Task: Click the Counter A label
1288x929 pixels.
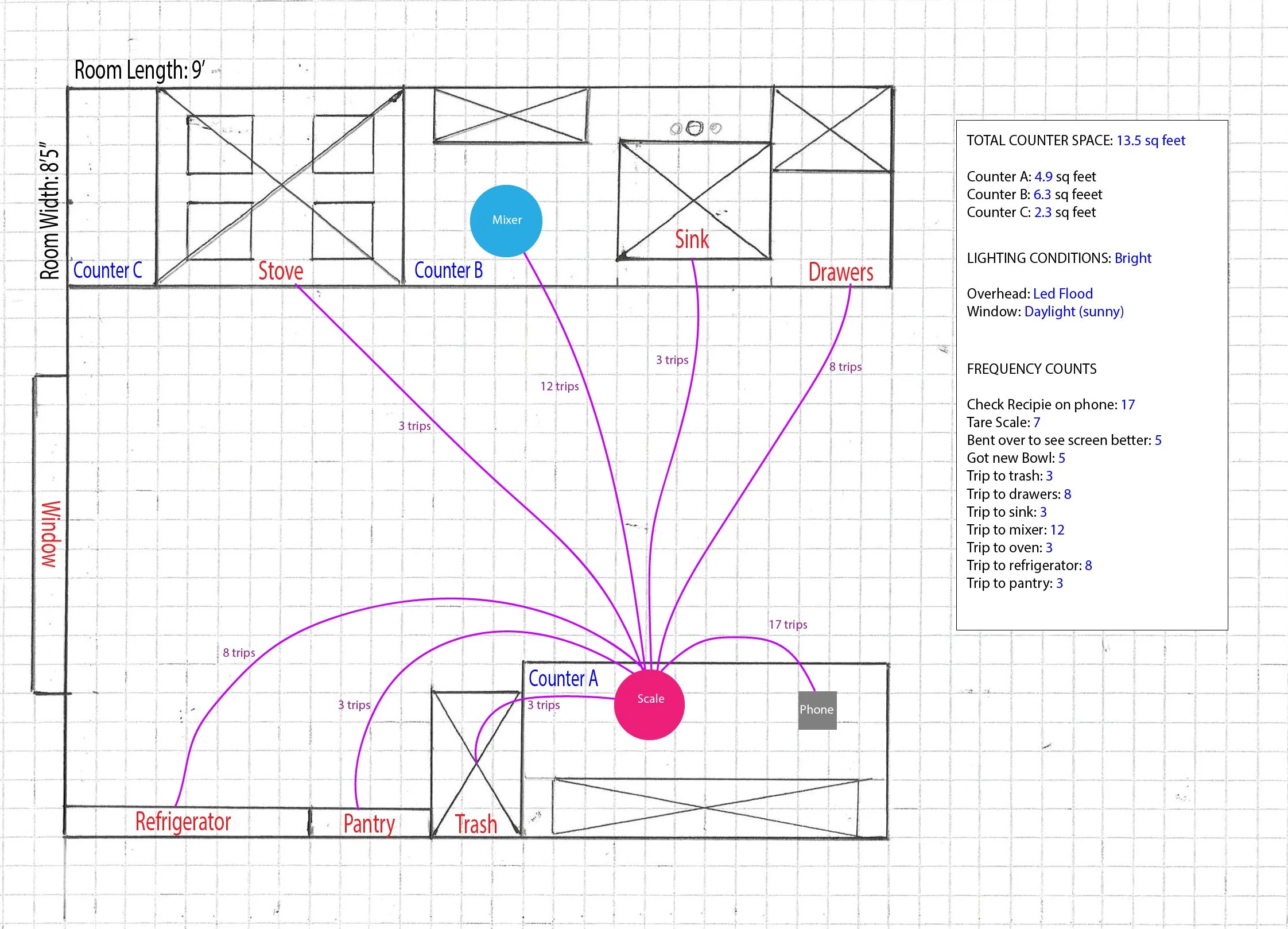Action: tap(563, 679)
